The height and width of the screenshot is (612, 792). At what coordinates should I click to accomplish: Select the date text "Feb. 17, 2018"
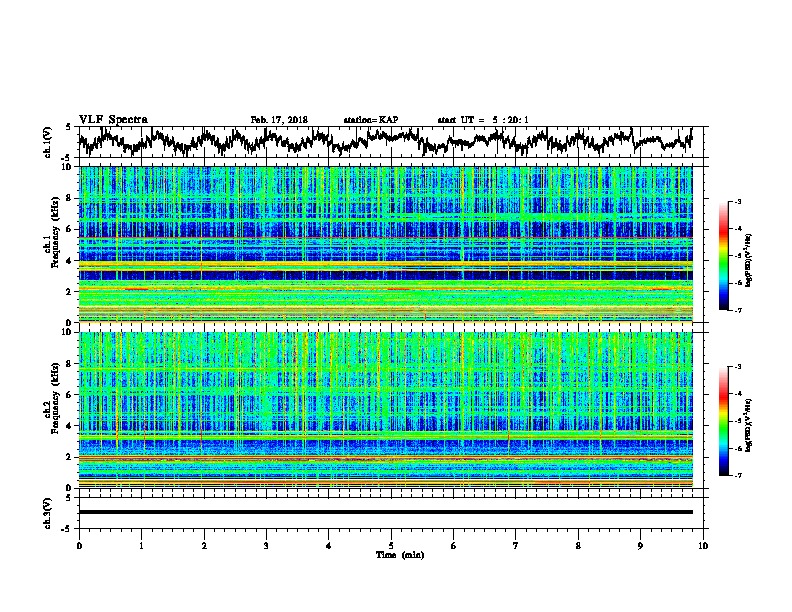point(279,120)
